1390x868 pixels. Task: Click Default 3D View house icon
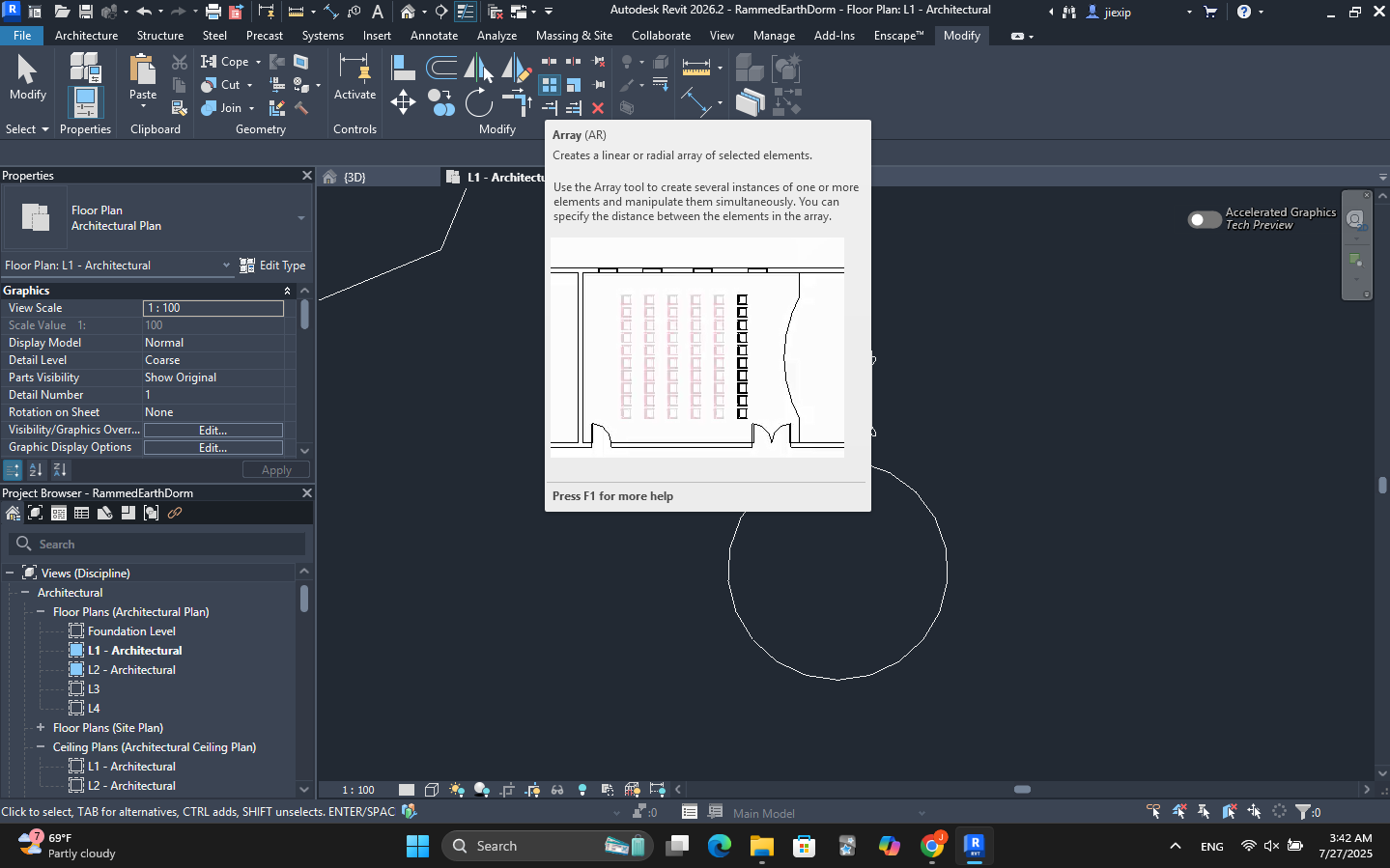[408, 12]
